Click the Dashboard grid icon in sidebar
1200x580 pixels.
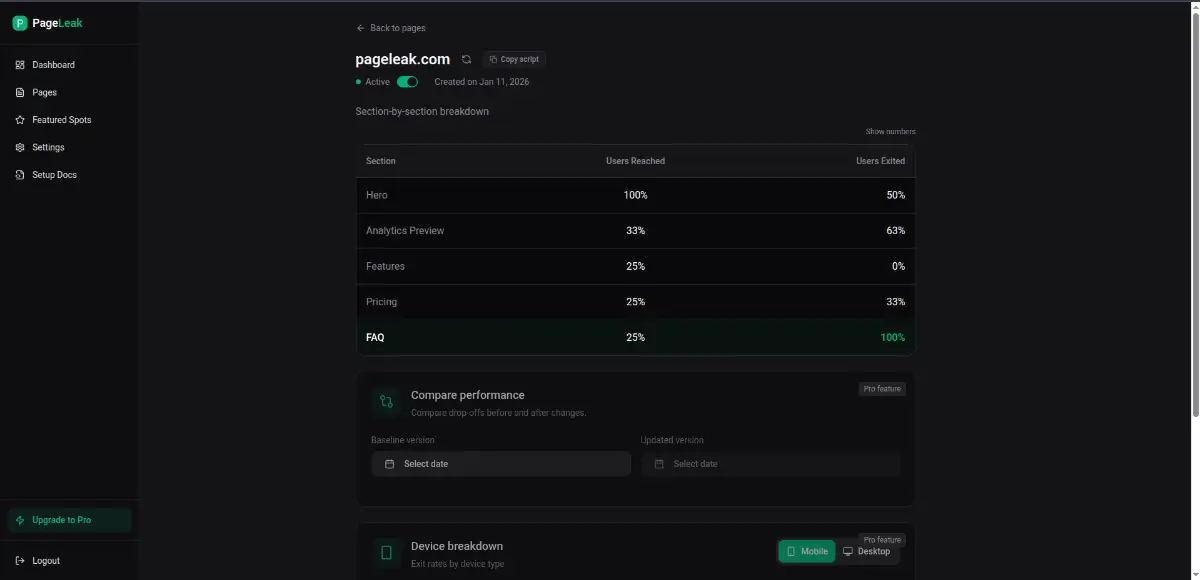[21, 65]
